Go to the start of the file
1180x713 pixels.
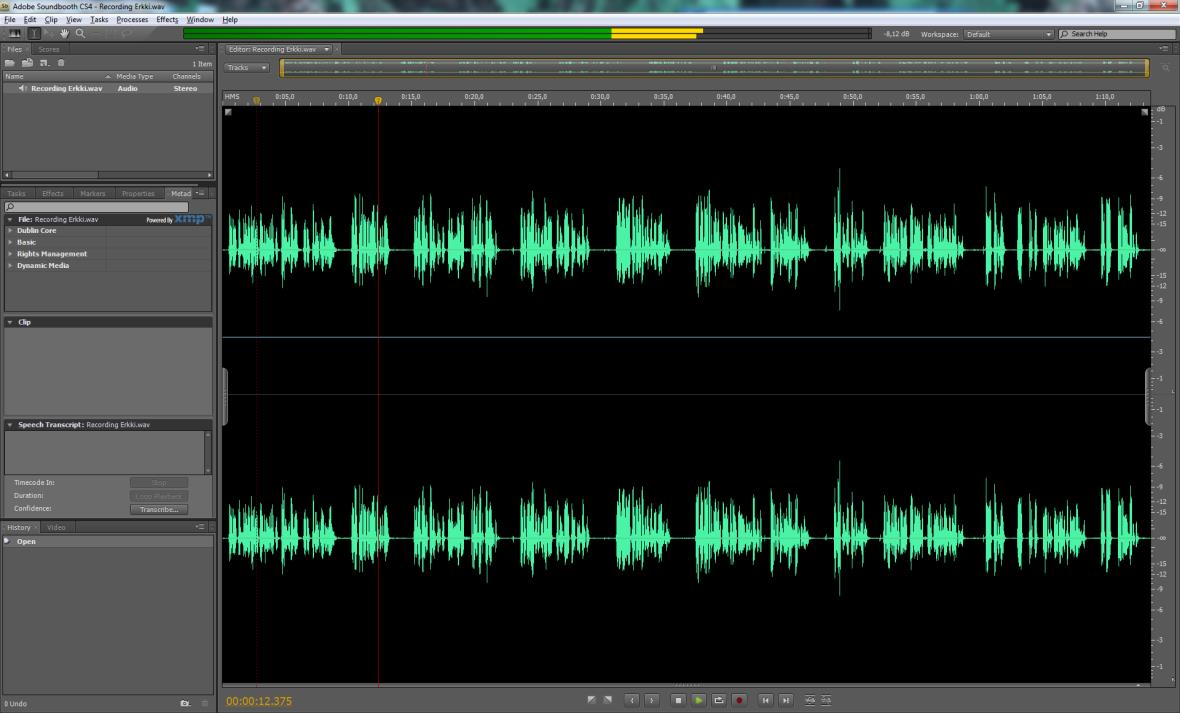[x=765, y=700]
